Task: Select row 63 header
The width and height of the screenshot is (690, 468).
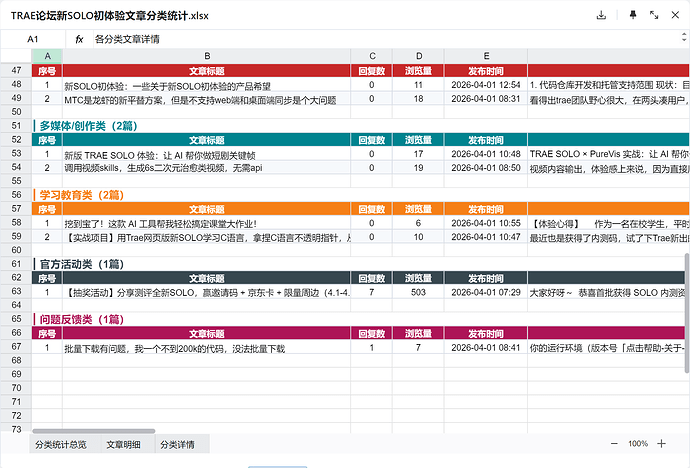Action: click(x=16, y=292)
